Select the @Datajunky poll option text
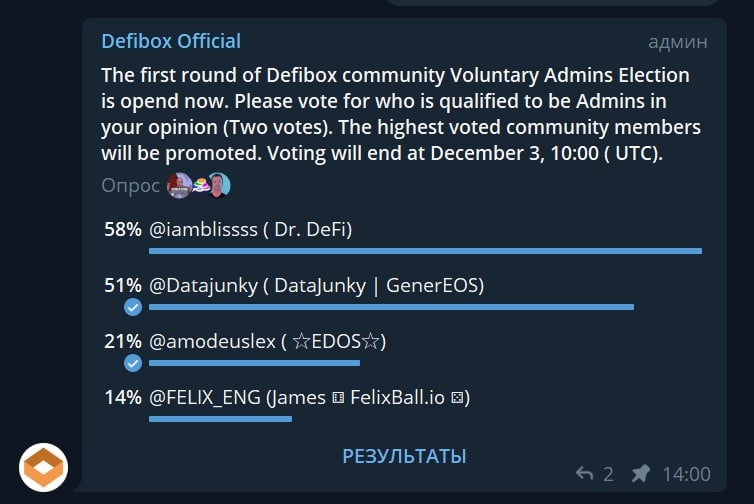This screenshot has width=754, height=504. coord(316,286)
